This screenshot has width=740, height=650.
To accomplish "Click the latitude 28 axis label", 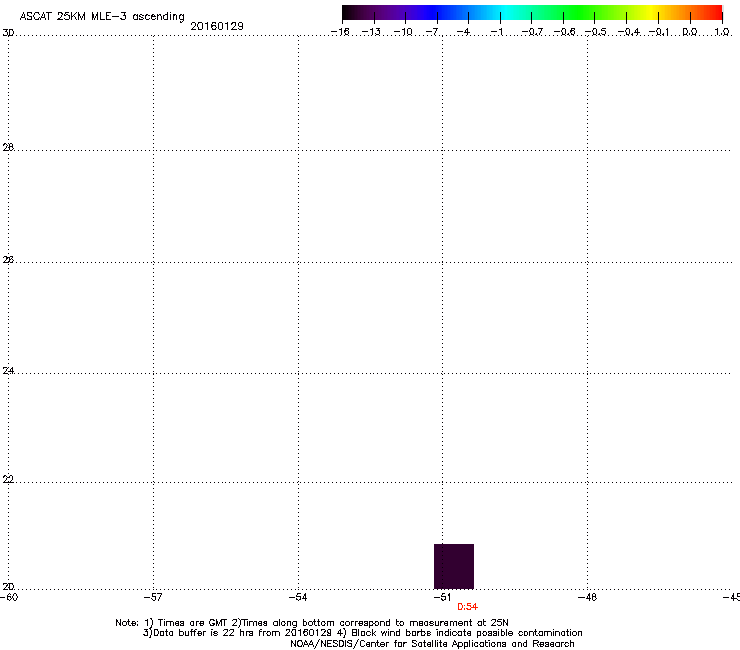I will [x=8, y=147].
